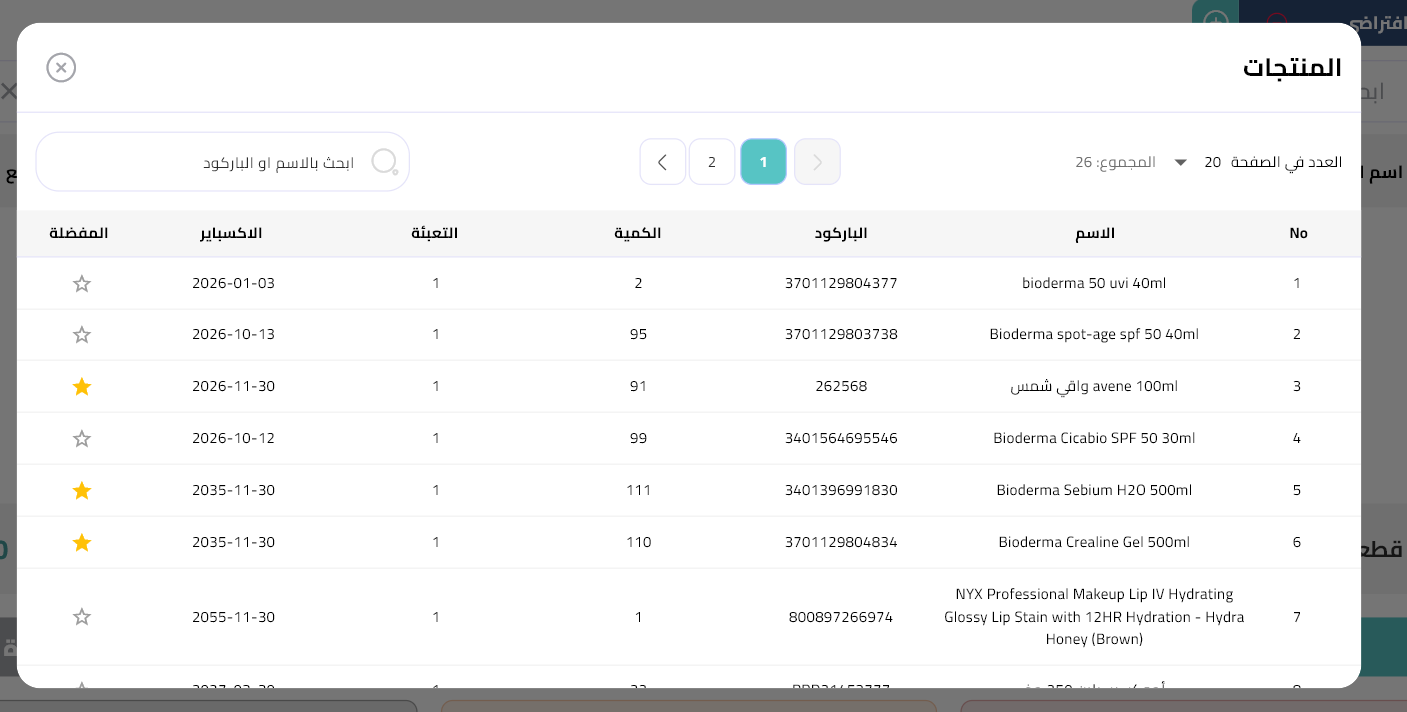This screenshot has width=1407, height=712.
Task: Select product Bioderma Crealine Gel 500ml
Action: pyautogui.click(x=1094, y=542)
